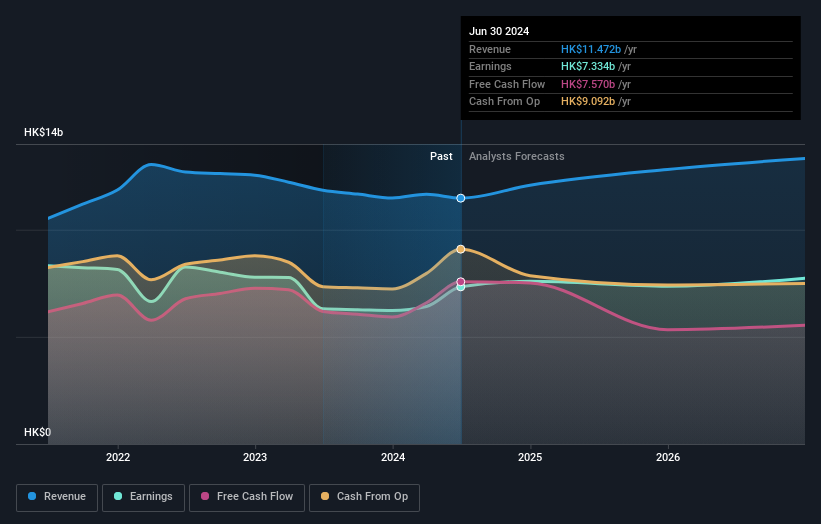Click the HK$11.472b revenue value

click(x=591, y=49)
